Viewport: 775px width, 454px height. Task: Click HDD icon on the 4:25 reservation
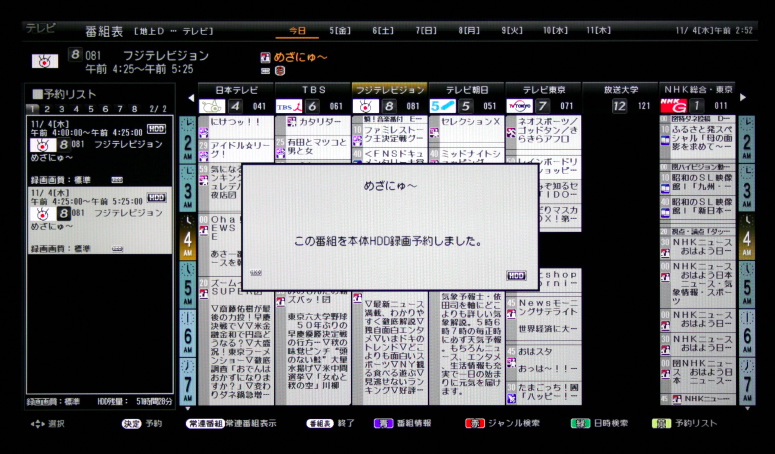click(x=156, y=198)
